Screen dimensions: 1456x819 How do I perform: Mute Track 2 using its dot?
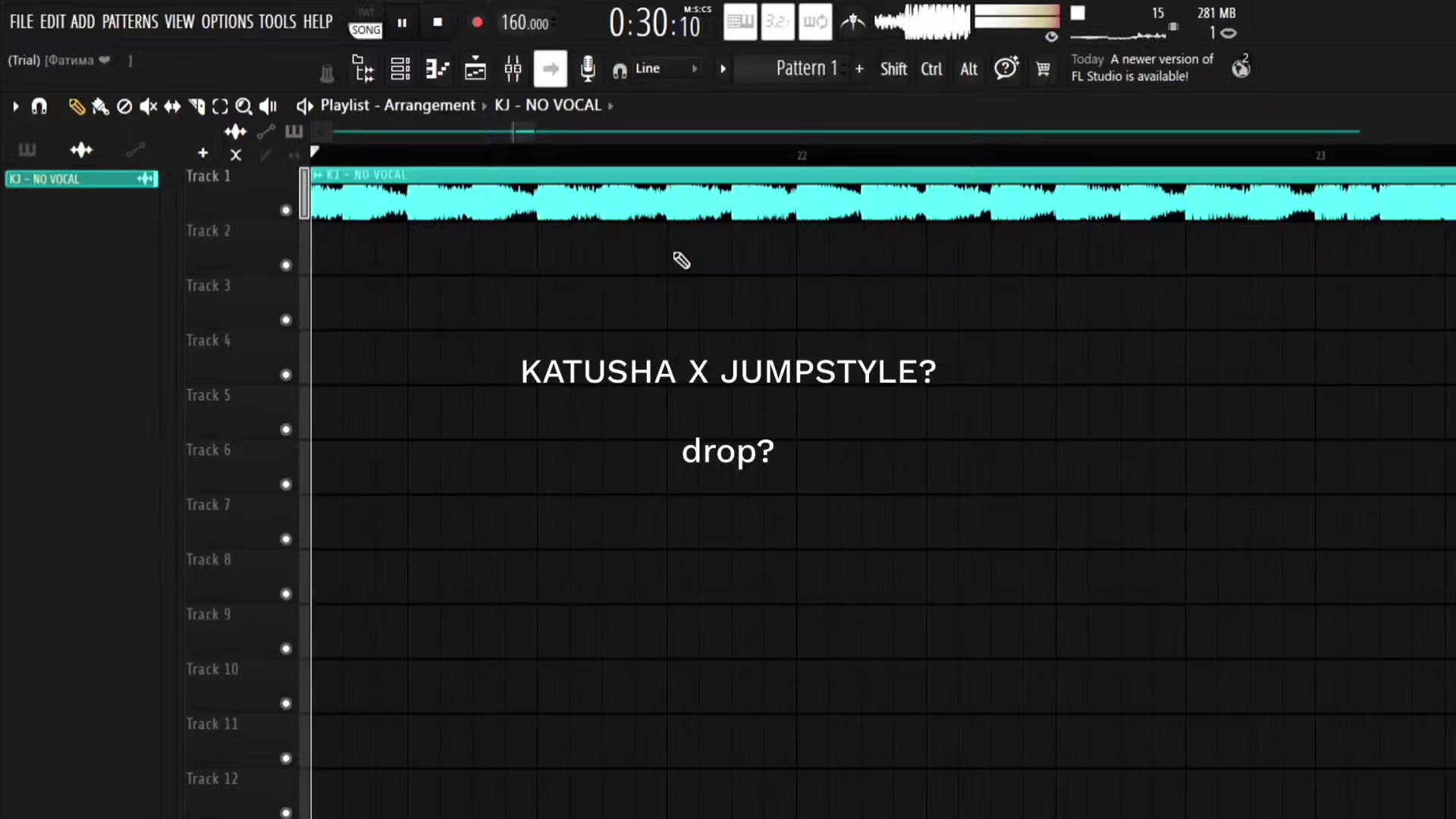(286, 265)
